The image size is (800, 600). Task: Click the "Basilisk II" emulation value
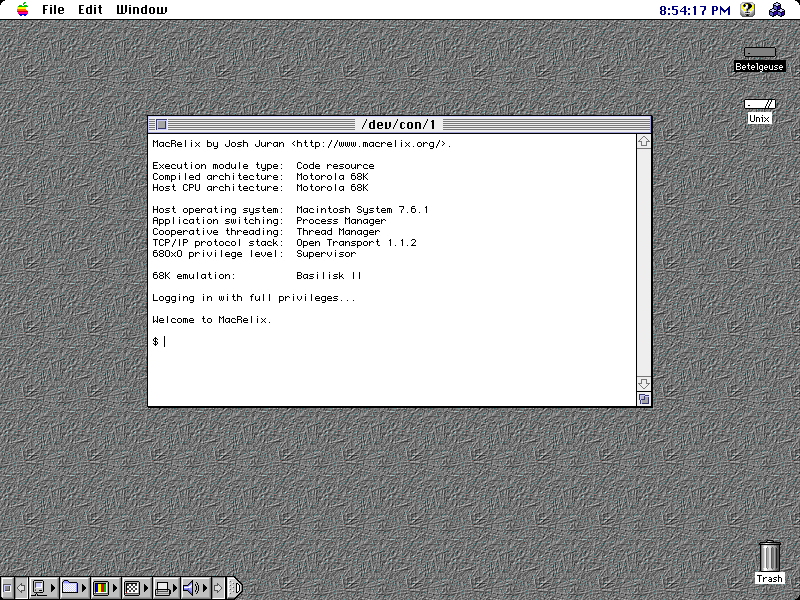[329, 276]
